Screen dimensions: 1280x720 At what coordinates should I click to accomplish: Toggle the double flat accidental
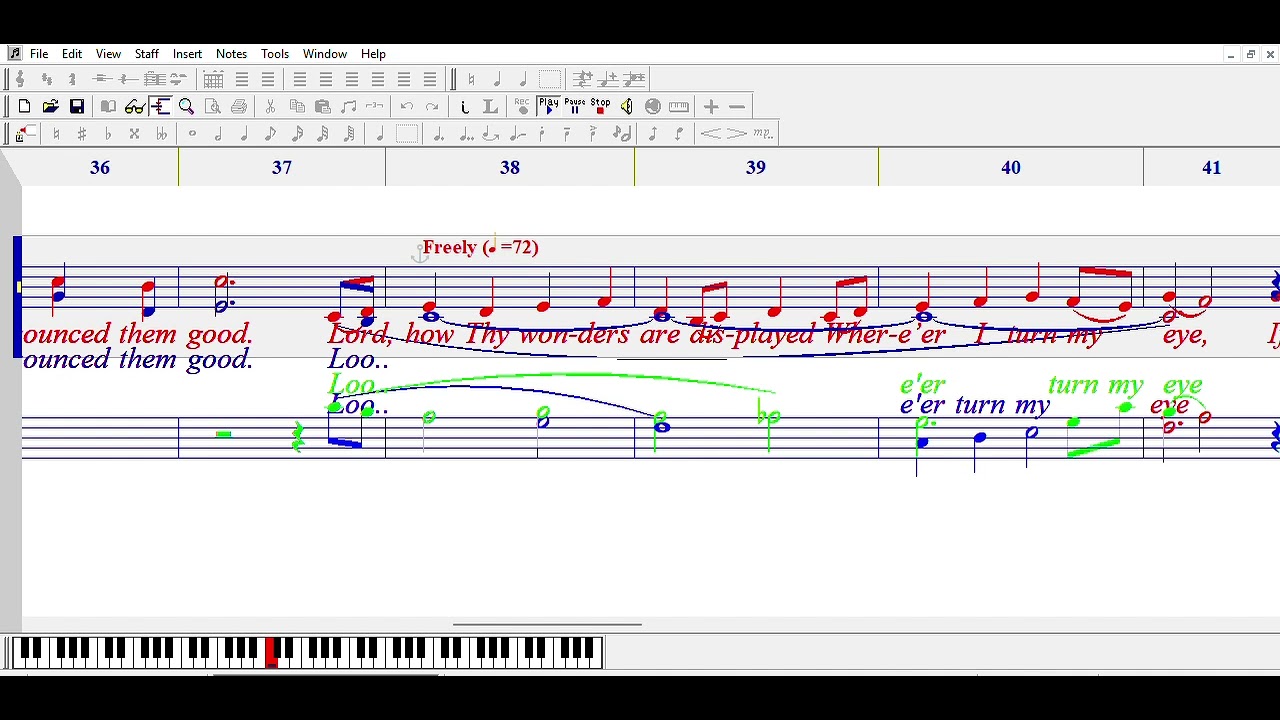161,134
